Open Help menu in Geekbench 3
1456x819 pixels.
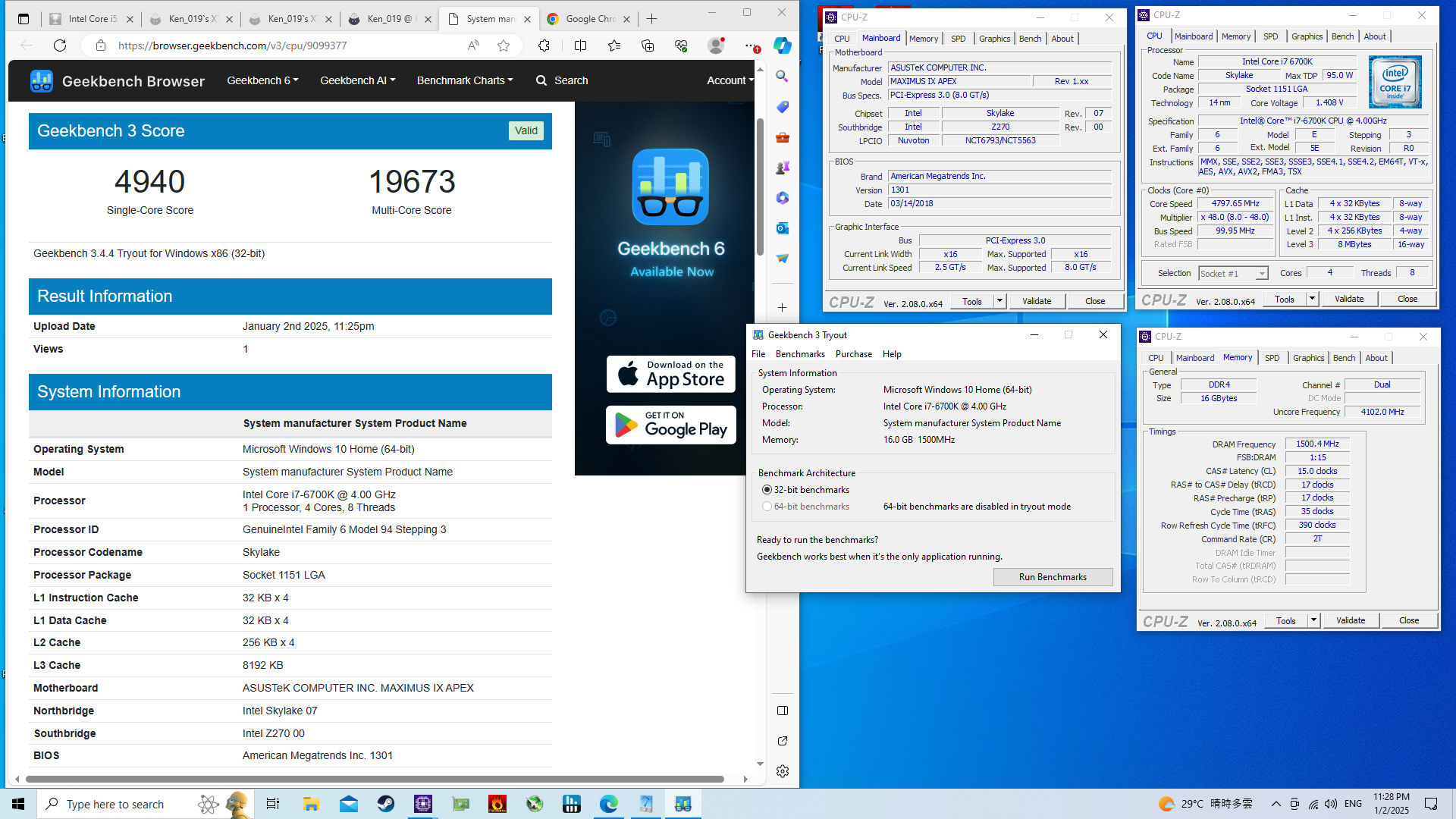coord(892,354)
